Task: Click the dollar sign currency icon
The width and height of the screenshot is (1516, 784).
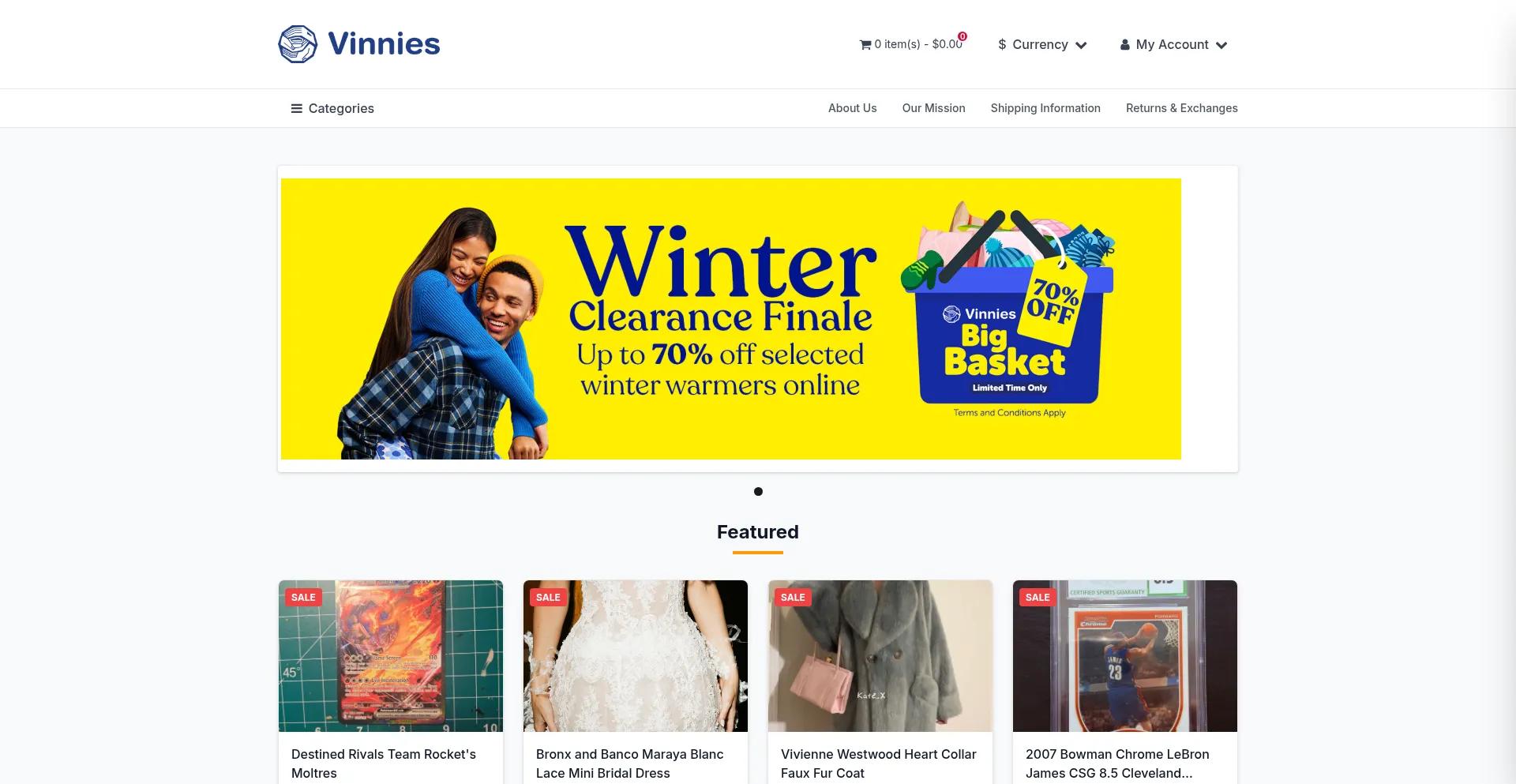Action: tap(1002, 45)
